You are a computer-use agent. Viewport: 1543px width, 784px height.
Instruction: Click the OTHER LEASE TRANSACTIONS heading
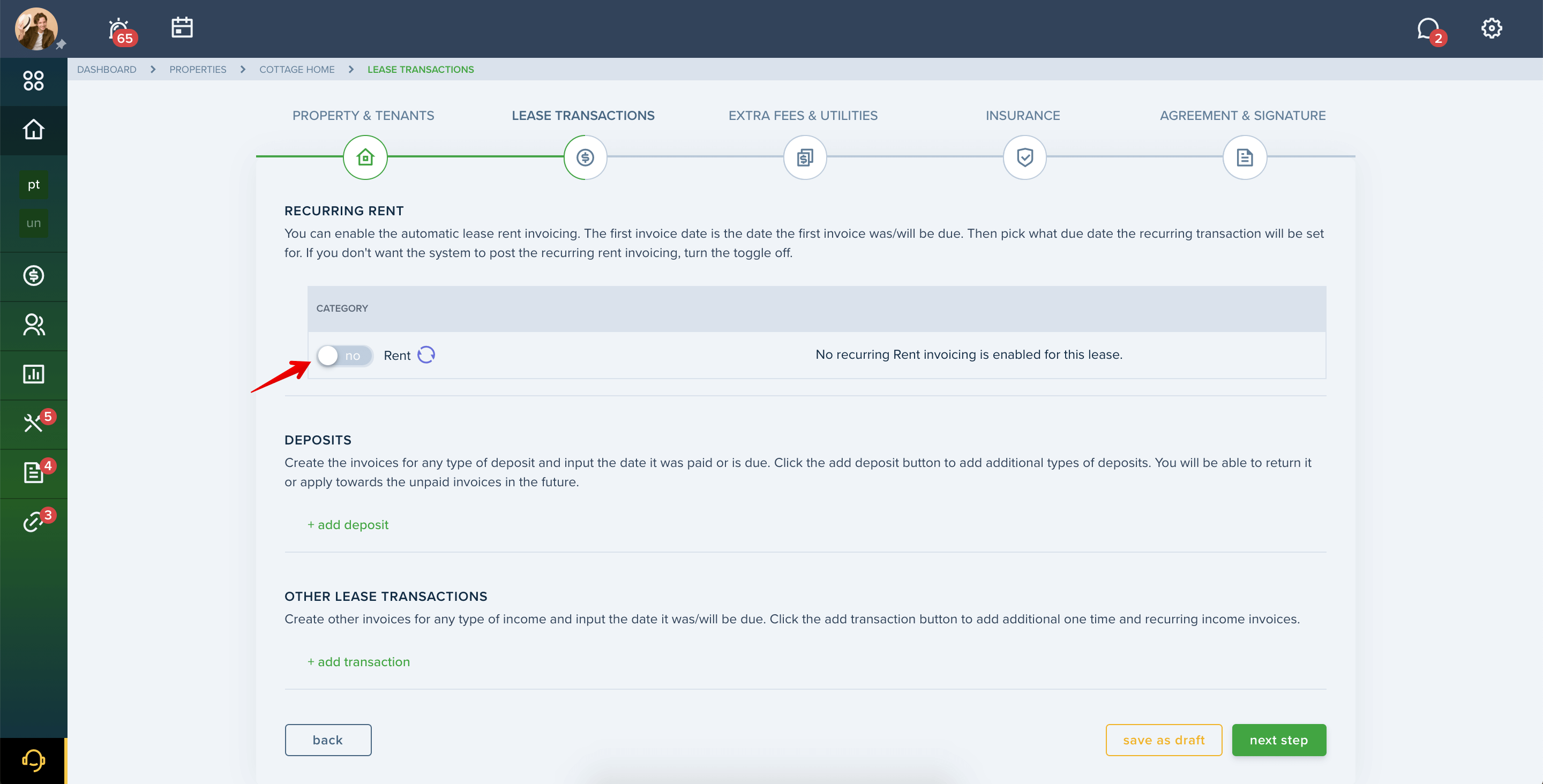(386, 597)
